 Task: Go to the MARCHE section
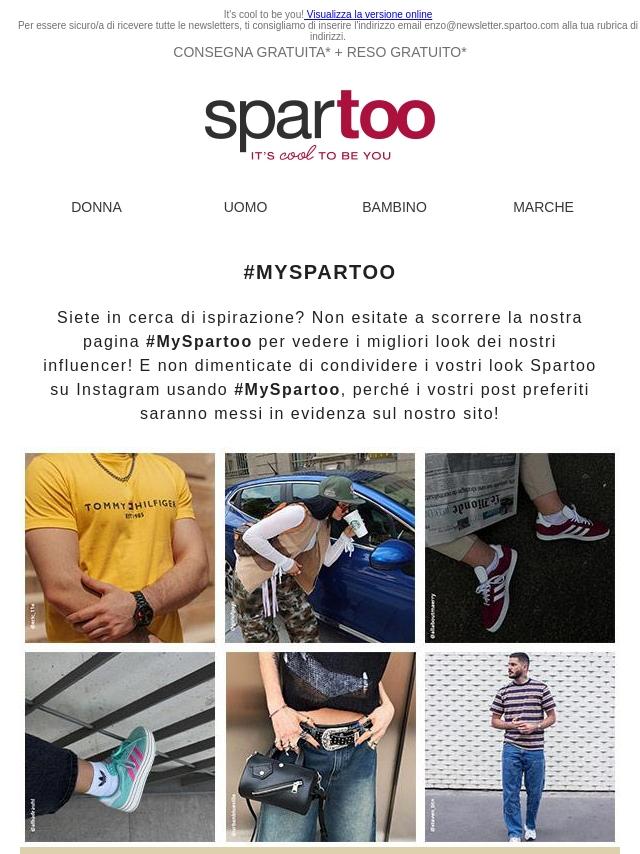[543, 207]
